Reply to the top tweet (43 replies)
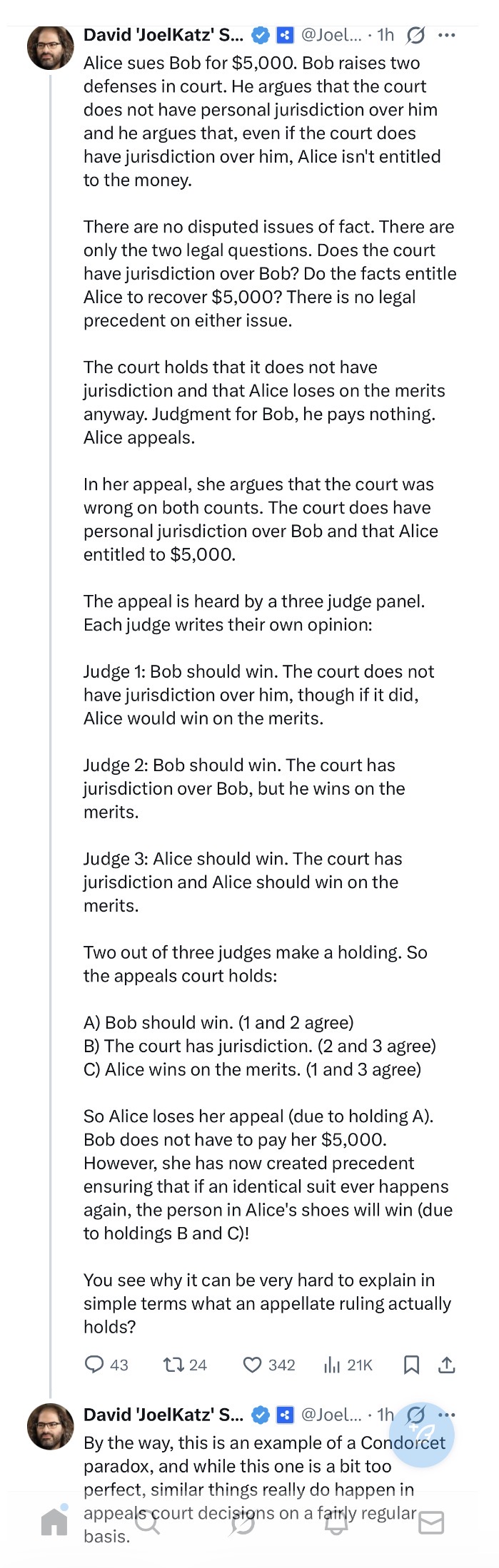This screenshot has width=499, height=1568. pos(95,1365)
